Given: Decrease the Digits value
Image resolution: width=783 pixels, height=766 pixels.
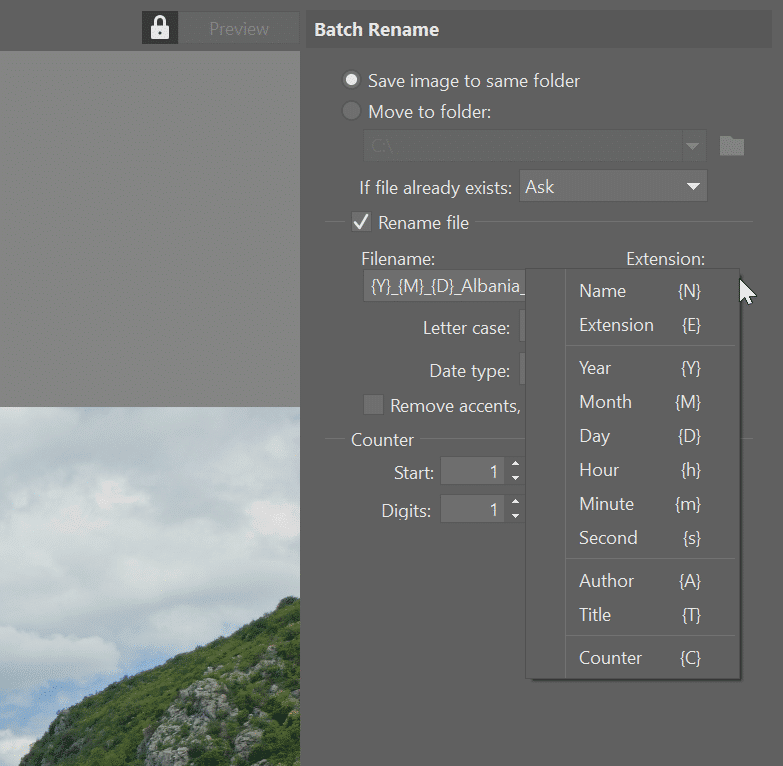Looking at the screenshot, I should 515,516.
